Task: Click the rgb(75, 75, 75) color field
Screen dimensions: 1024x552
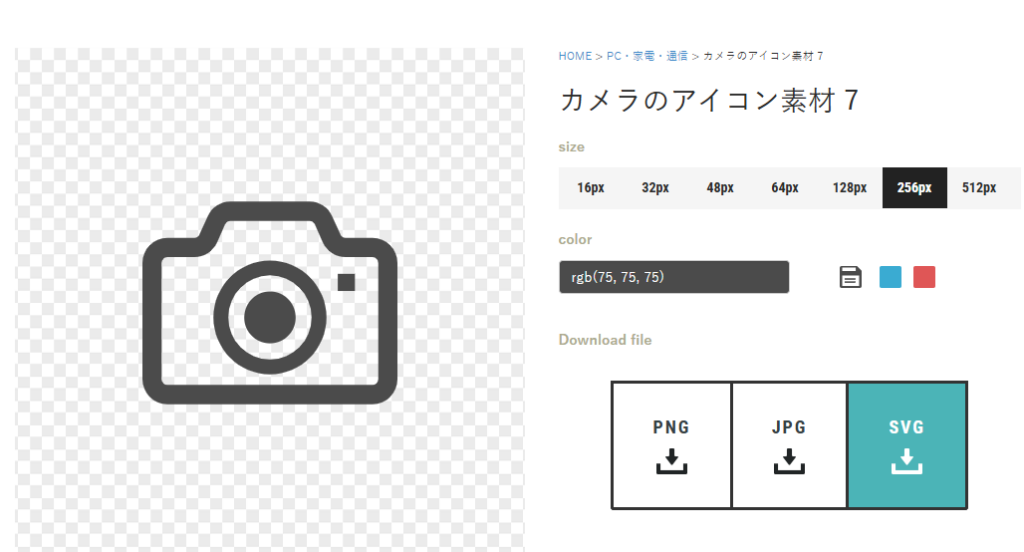Action: click(x=673, y=277)
